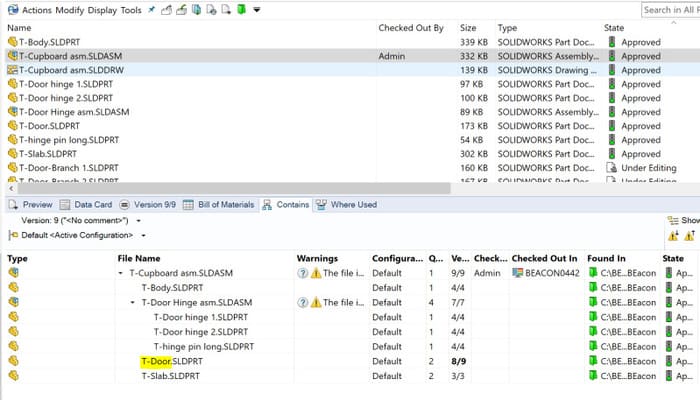The height and width of the screenshot is (400, 700).
Task: Select T-Slab.SLDPRT in Contains tree
Action: point(171,376)
